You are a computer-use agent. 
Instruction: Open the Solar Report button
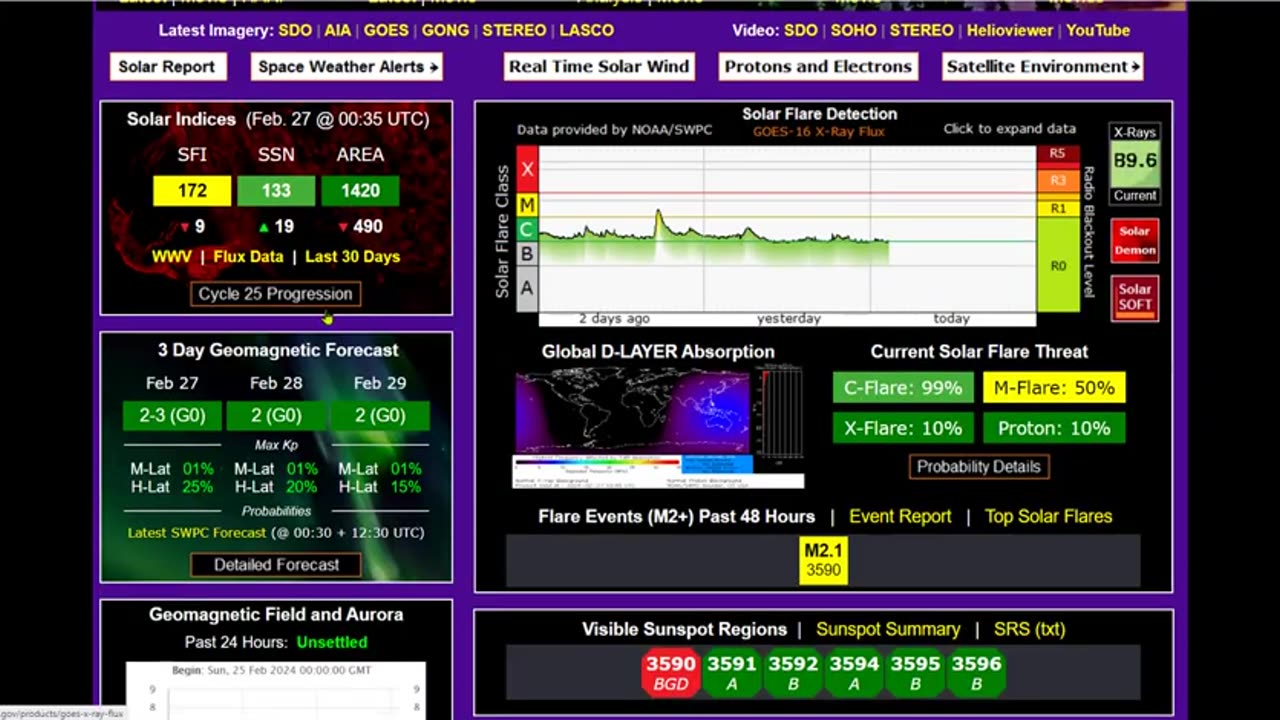pos(167,67)
